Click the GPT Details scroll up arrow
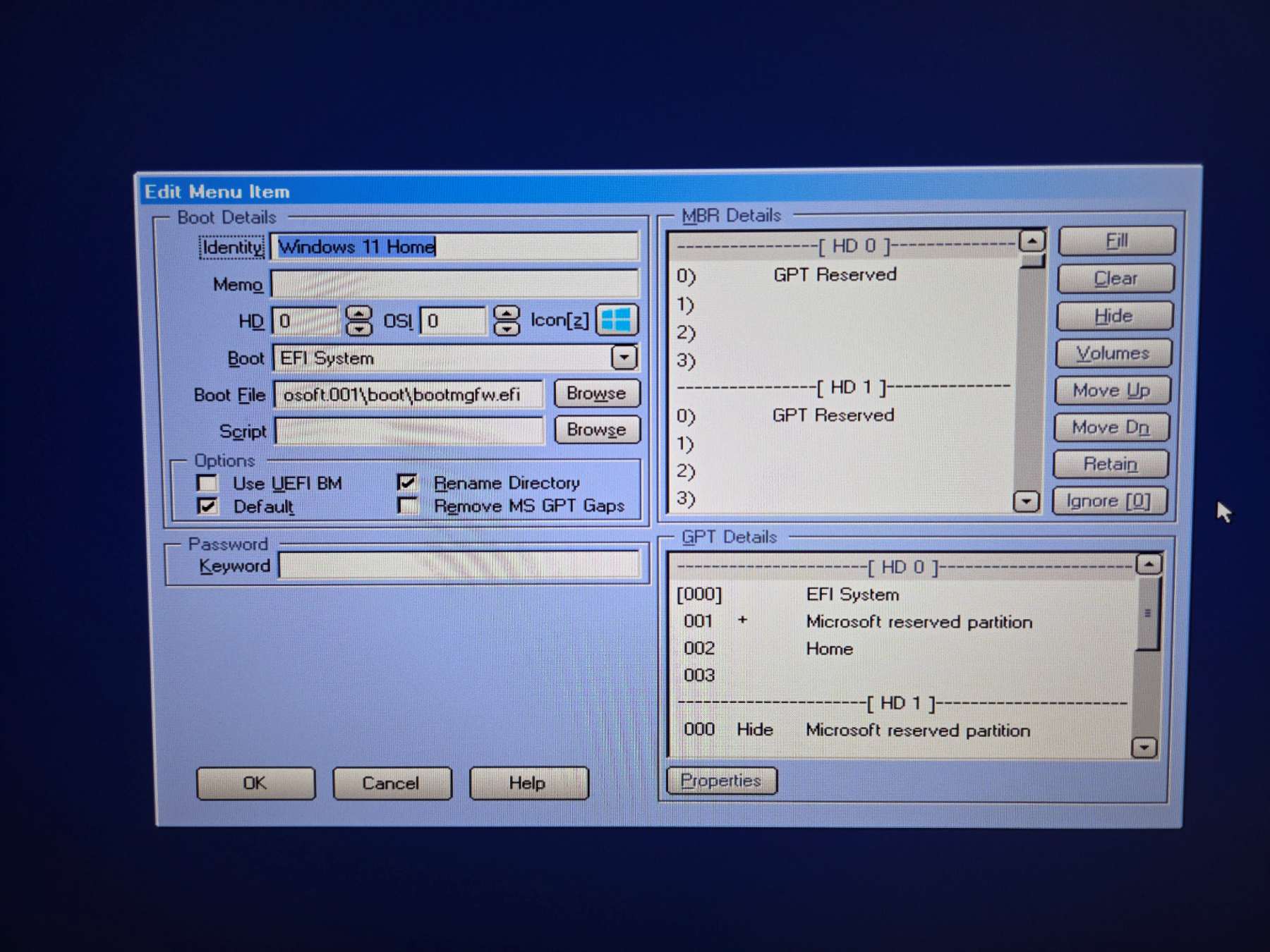Screen dimensions: 1270x952 (x=1149, y=564)
